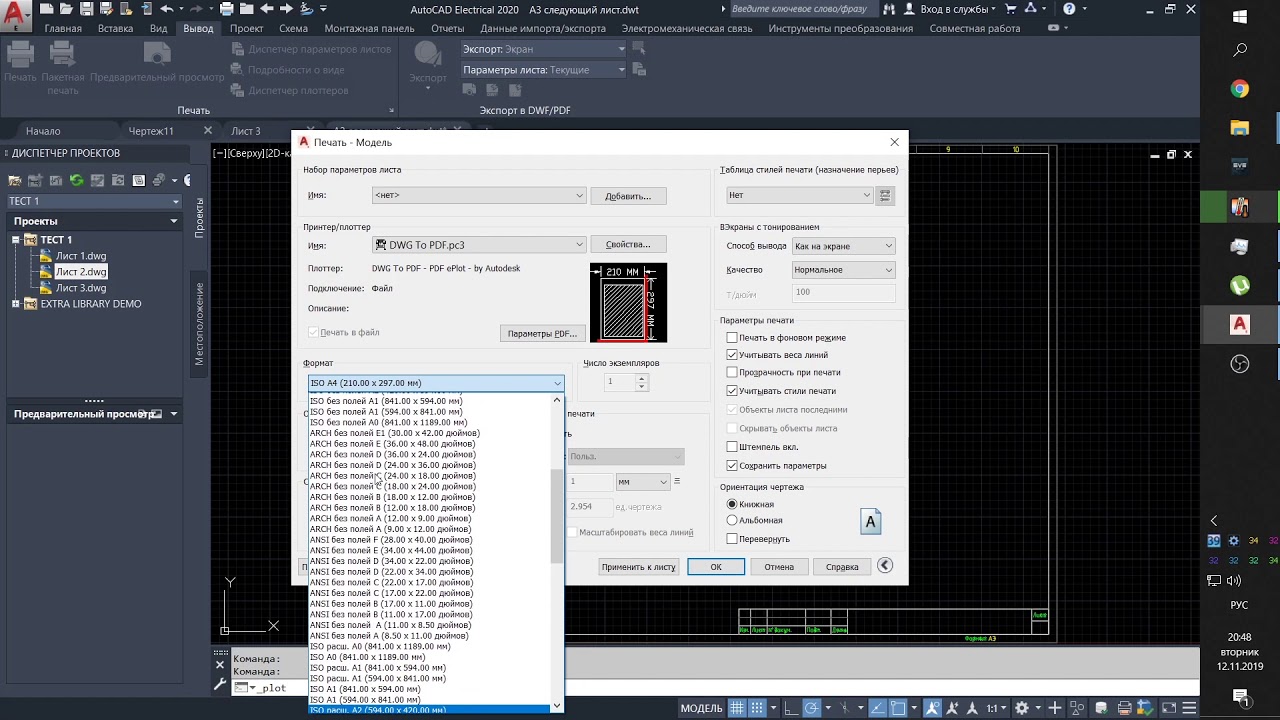
Task: Open Google Chrome from the Windows taskbar
Action: [1240, 89]
